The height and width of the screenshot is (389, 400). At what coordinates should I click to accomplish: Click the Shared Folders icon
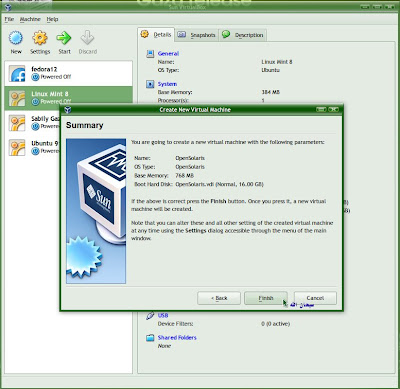pos(150,338)
